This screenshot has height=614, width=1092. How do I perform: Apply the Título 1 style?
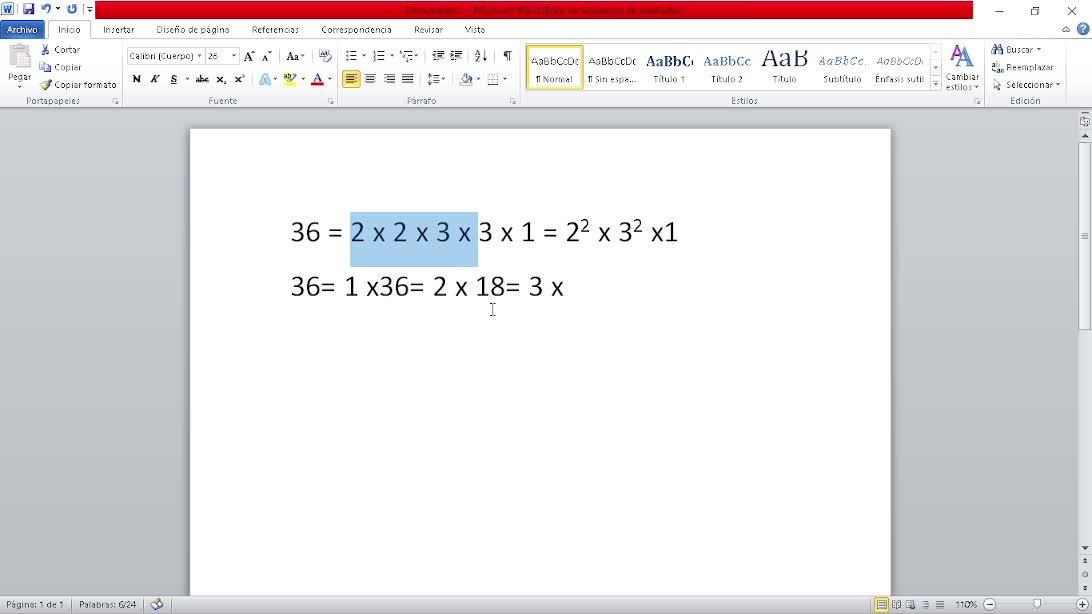[669, 67]
